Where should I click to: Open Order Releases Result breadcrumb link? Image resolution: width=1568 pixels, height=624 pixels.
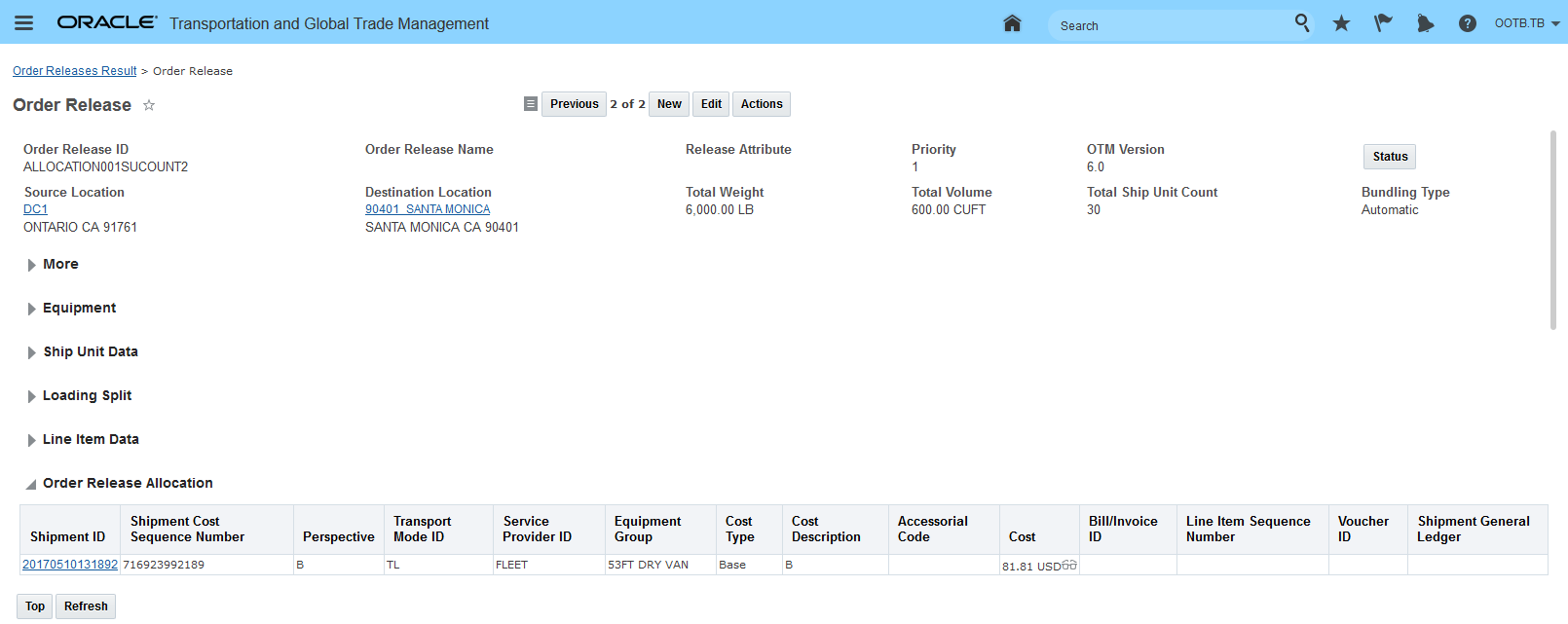(75, 71)
